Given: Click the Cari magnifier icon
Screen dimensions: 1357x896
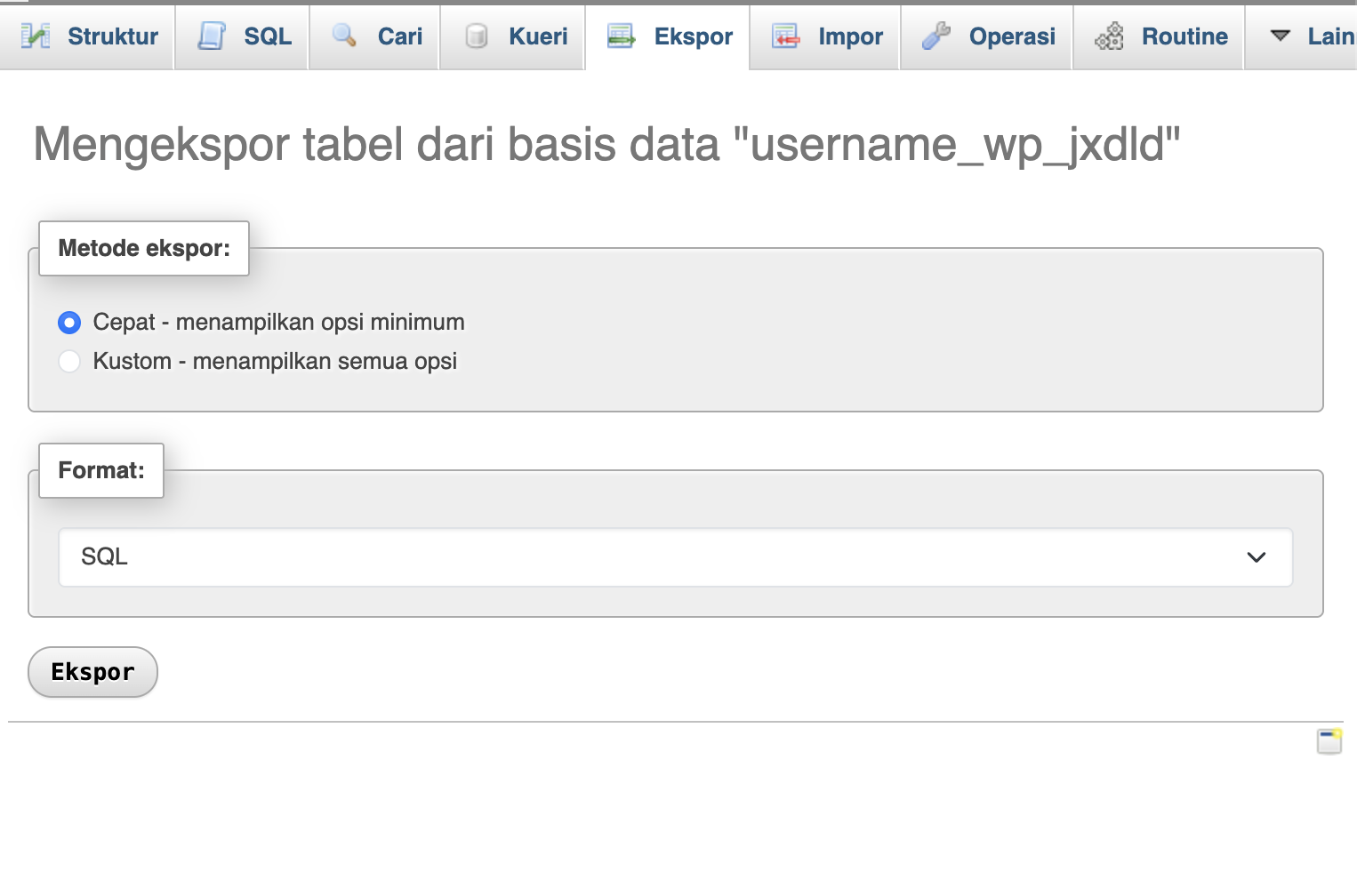Looking at the screenshot, I should coord(344,36).
